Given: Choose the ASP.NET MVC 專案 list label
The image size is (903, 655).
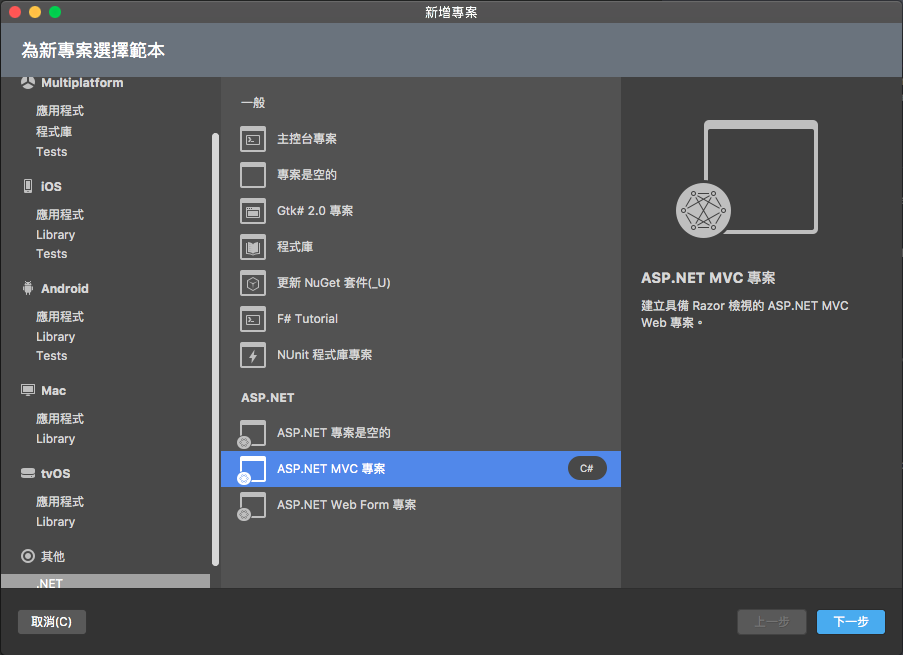Looking at the screenshot, I should pos(331,468).
